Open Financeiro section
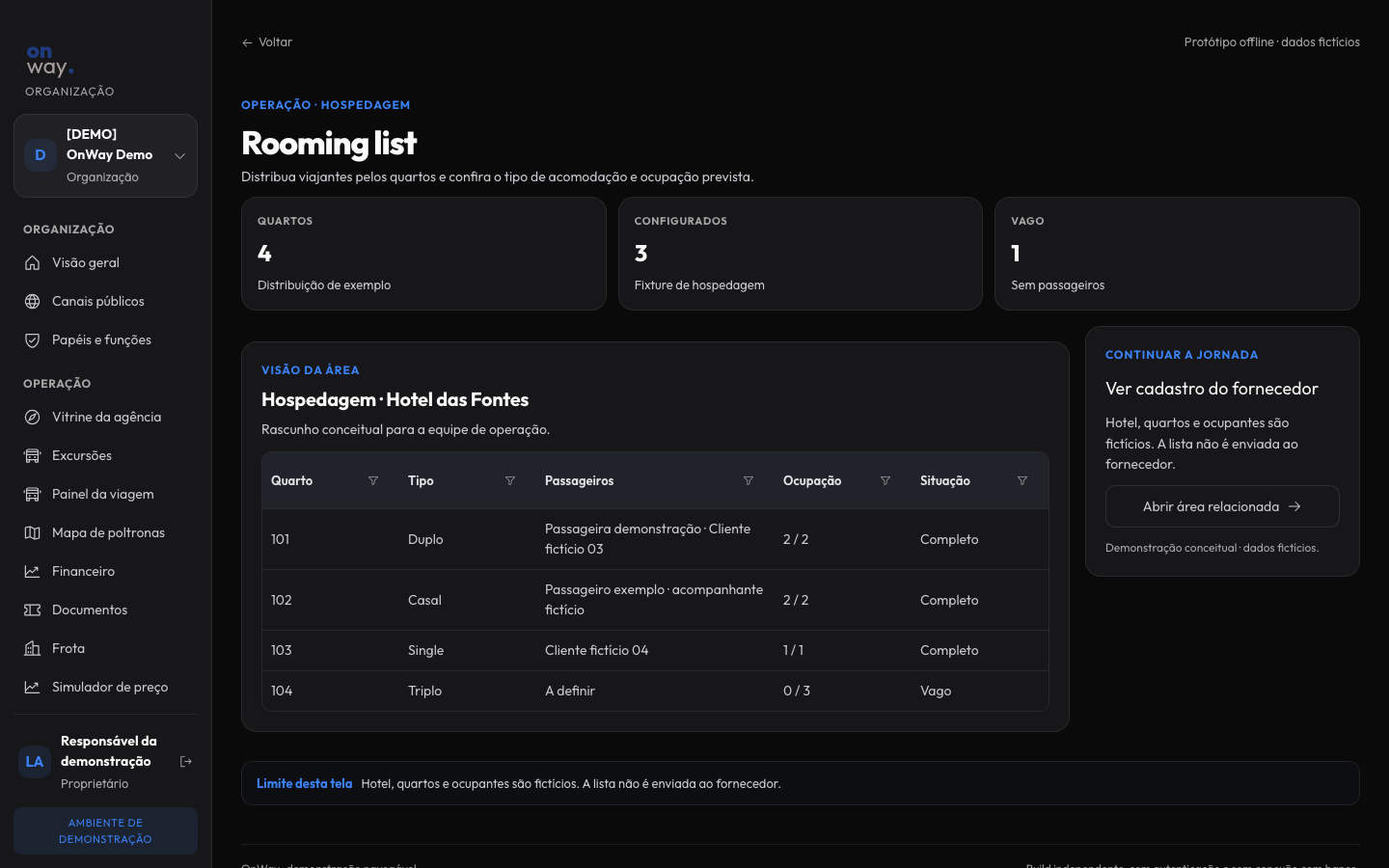Viewport: 1389px width, 868px height. point(105,571)
